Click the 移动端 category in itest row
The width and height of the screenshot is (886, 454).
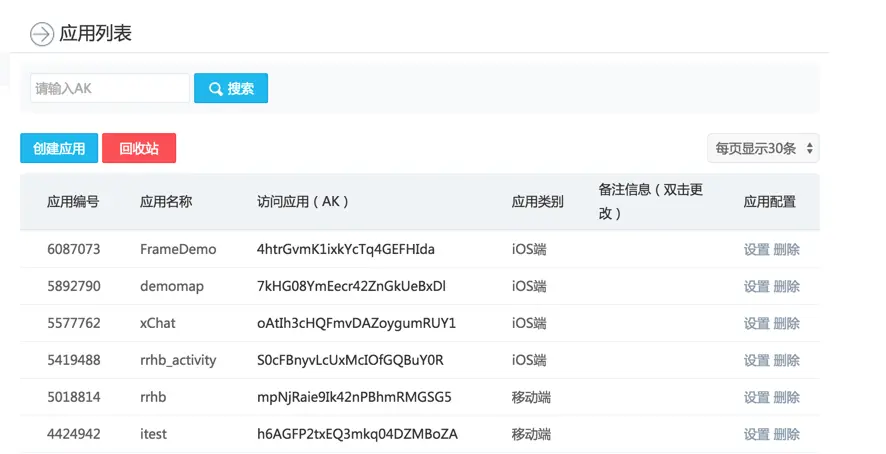coord(531,434)
